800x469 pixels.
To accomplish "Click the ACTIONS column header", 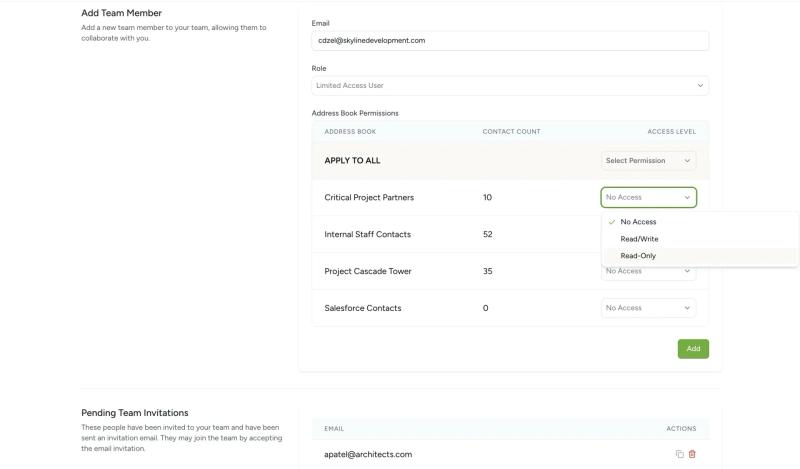I will (x=681, y=429).
